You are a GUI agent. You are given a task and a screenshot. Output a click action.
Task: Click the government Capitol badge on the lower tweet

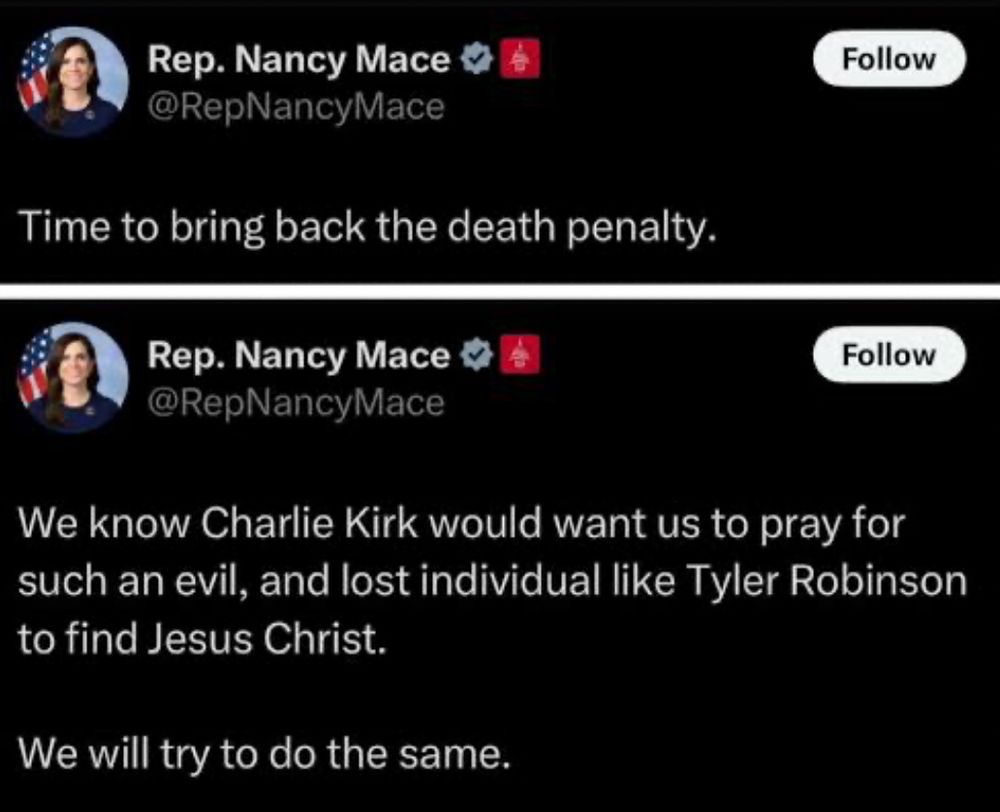click(x=518, y=352)
